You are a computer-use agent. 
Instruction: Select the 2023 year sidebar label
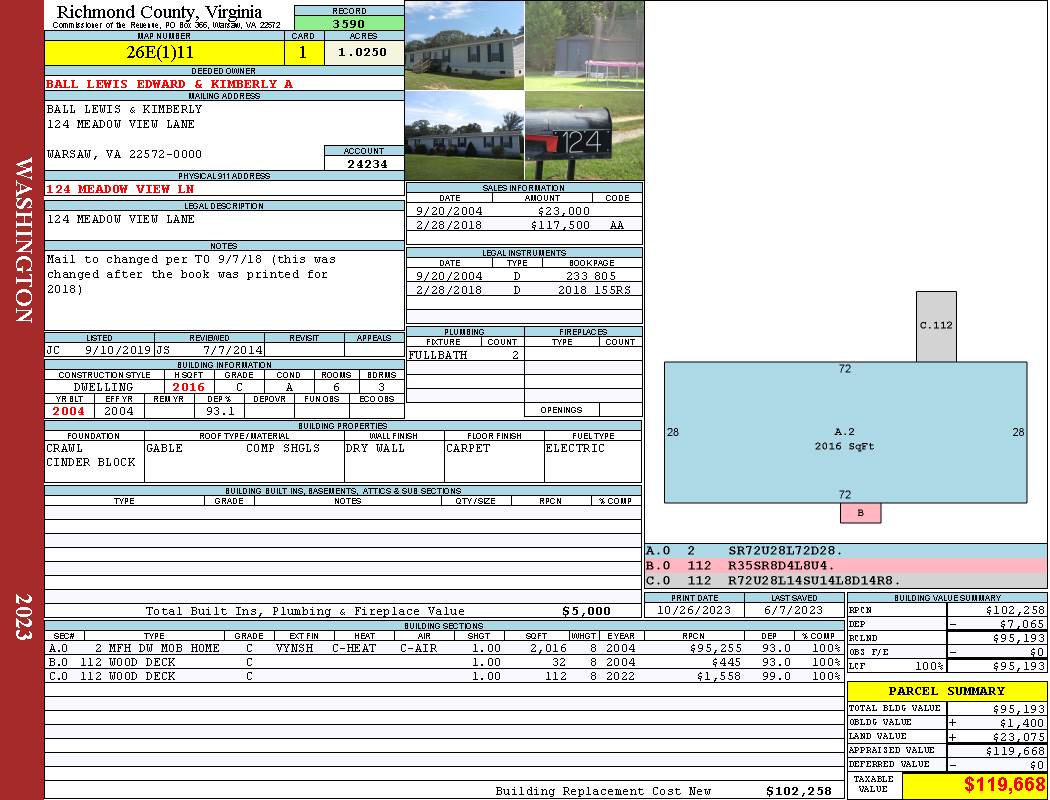coord(23,617)
